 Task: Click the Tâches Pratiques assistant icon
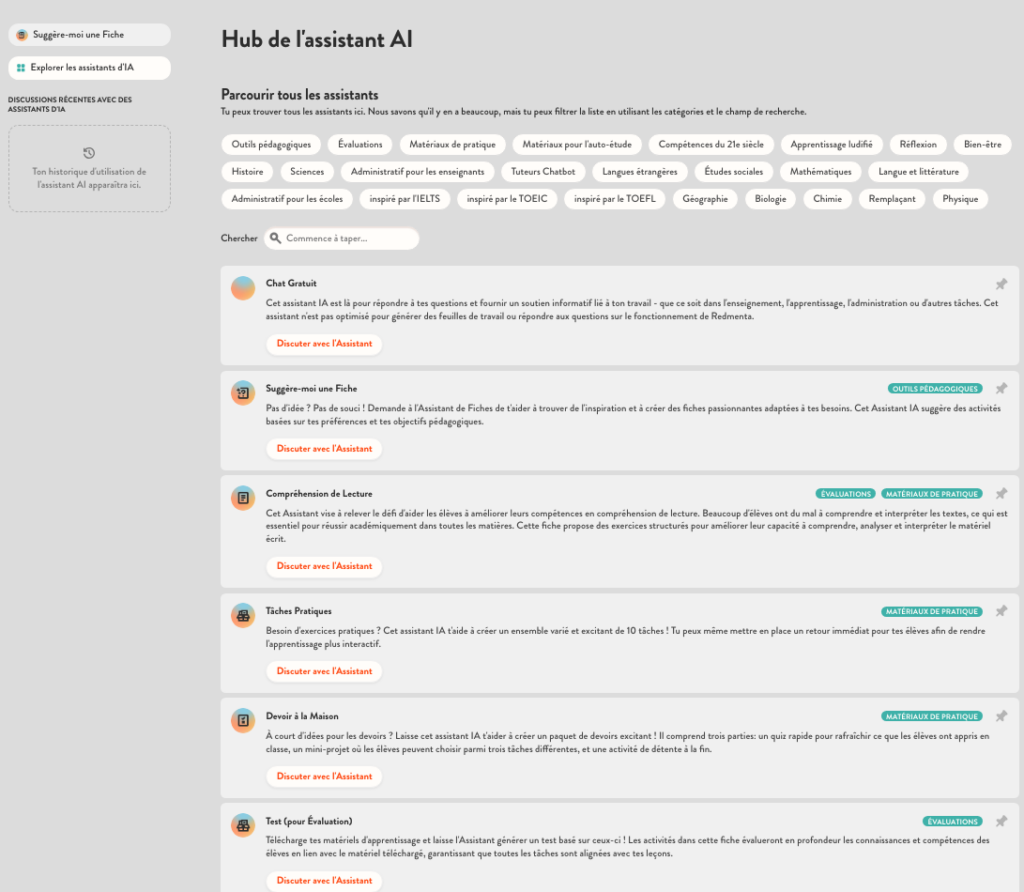[243, 615]
